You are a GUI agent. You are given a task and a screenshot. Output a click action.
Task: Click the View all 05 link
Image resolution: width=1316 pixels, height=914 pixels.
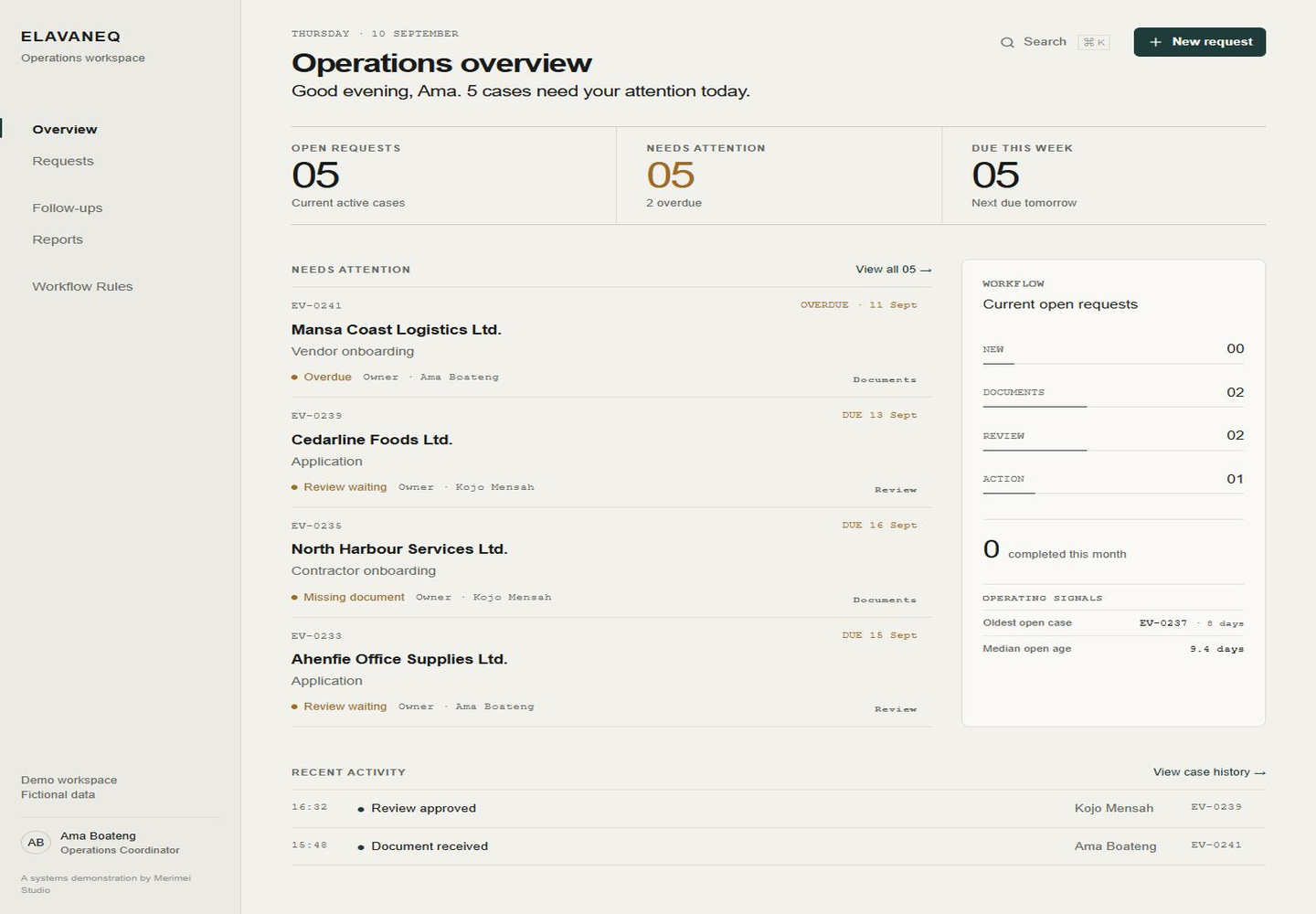click(x=893, y=270)
